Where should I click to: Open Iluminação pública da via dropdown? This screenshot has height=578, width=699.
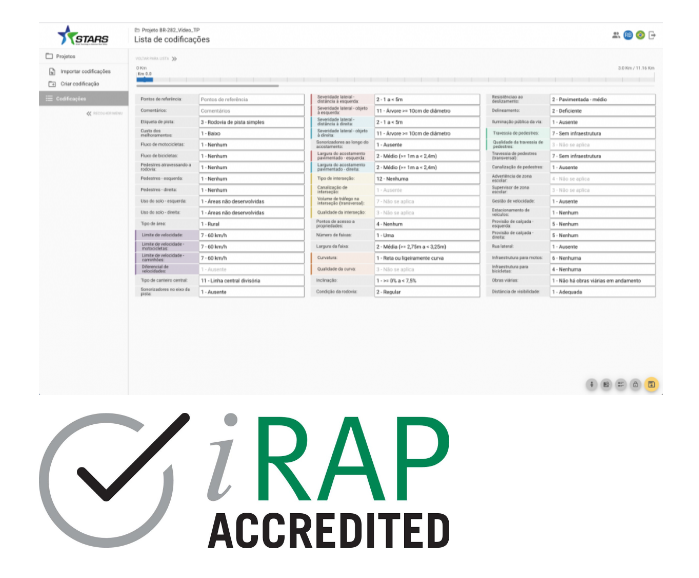coord(603,122)
